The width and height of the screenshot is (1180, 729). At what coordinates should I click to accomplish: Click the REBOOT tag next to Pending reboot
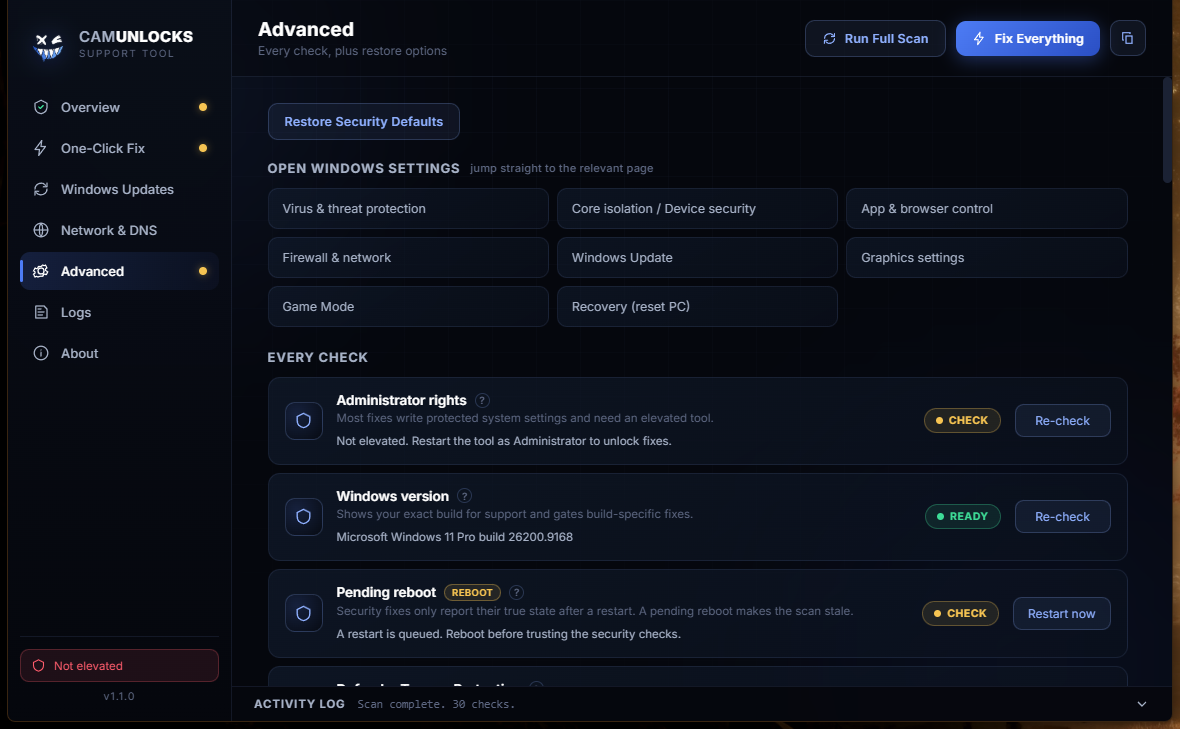pos(472,592)
